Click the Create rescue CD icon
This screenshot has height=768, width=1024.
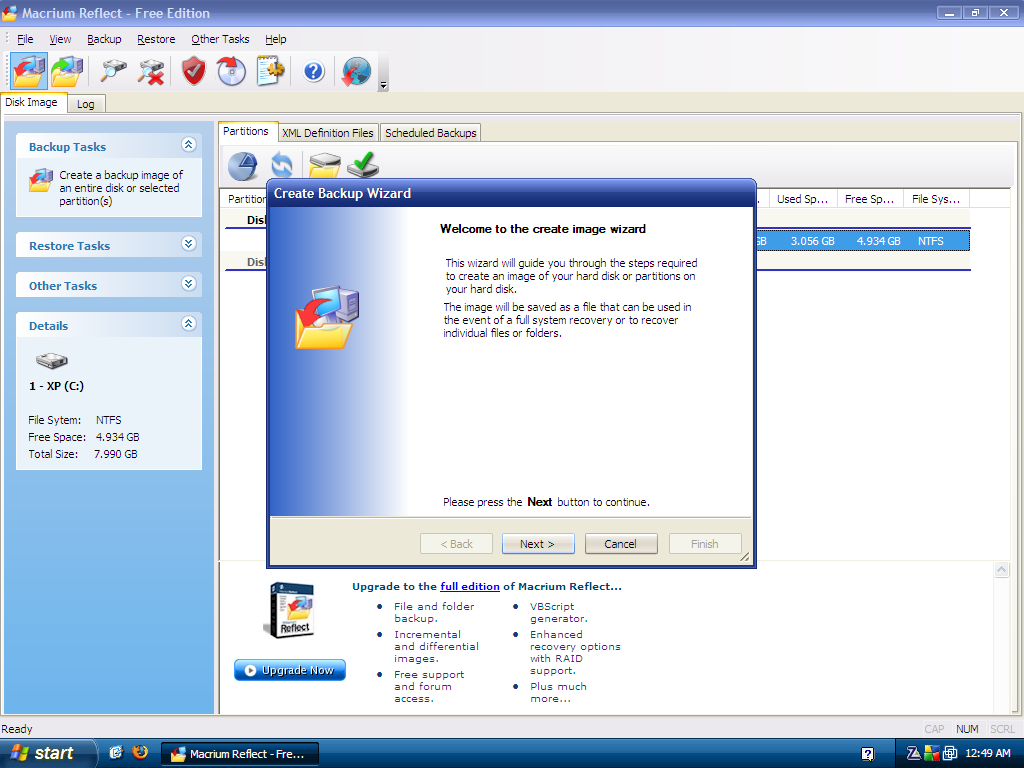click(231, 71)
